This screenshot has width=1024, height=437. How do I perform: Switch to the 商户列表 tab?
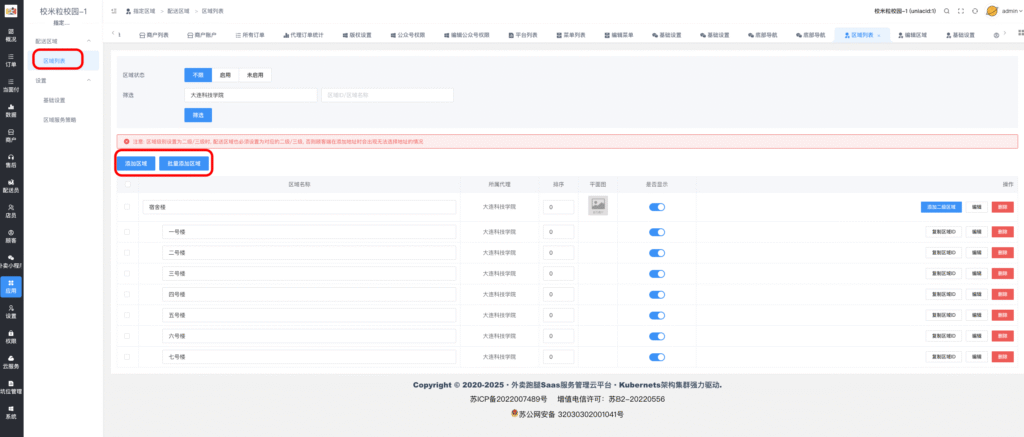[x=154, y=35]
